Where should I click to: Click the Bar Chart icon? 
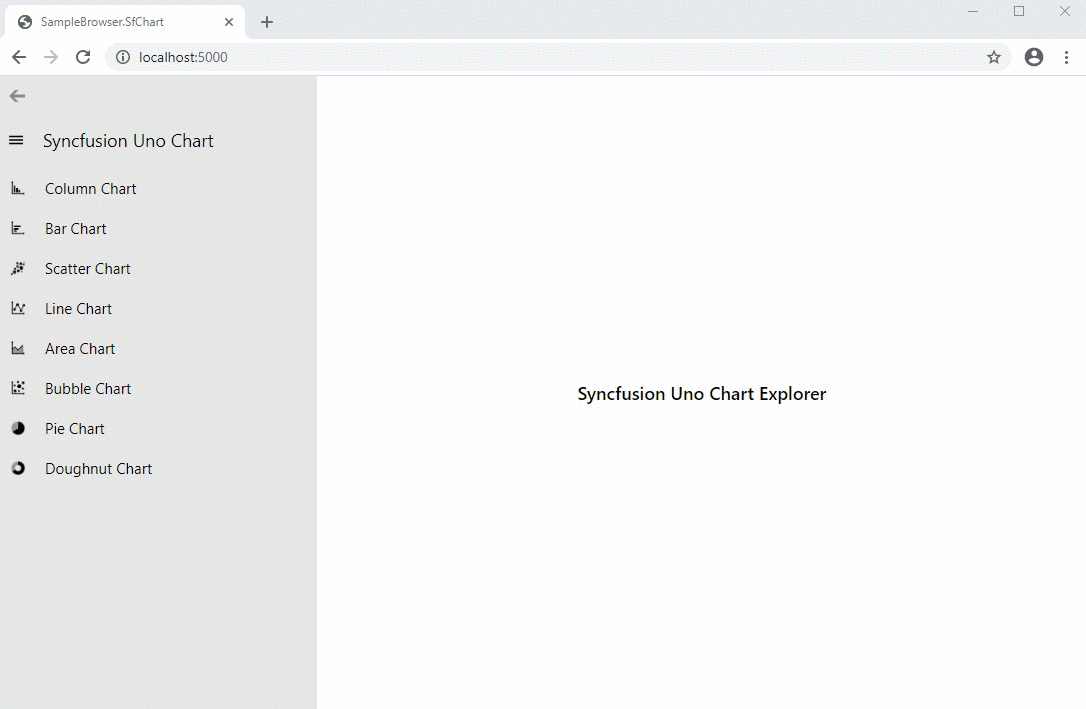point(18,229)
